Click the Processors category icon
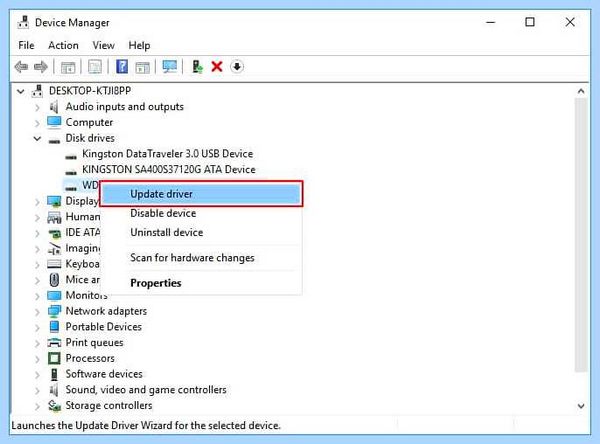The width and height of the screenshot is (600, 444). pyautogui.click(x=54, y=358)
